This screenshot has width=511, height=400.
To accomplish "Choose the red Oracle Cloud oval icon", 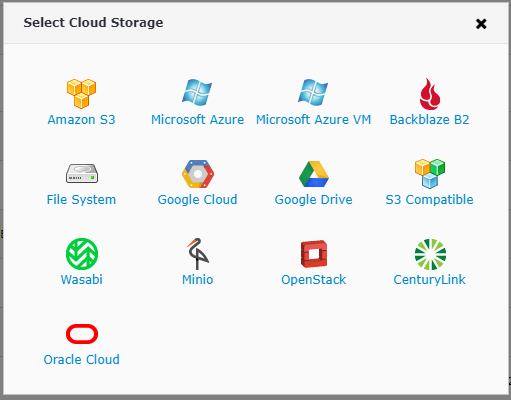I will click(82, 334).
